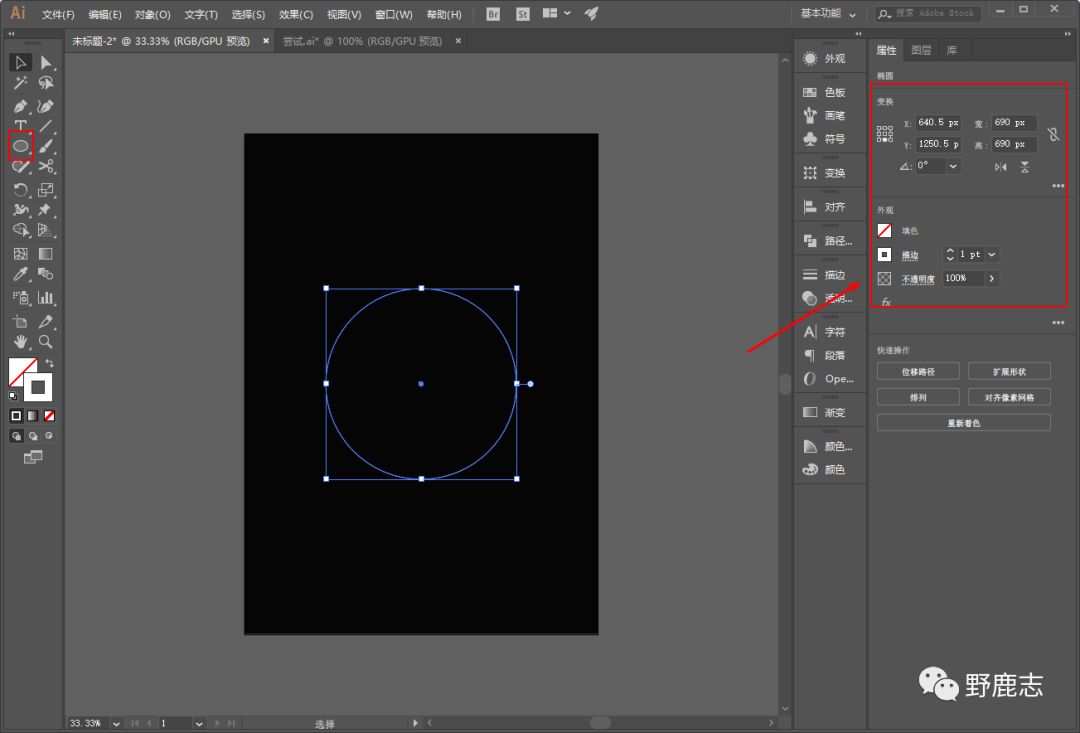This screenshot has height=733, width=1080.
Task: Expand the stroke weight dropdown
Action: 992,255
